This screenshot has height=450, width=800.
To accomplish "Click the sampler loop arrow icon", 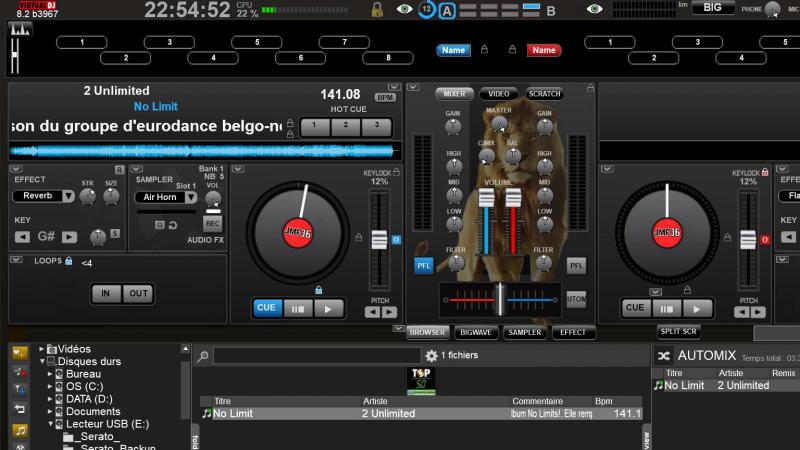I will pyautogui.click(x=173, y=225).
